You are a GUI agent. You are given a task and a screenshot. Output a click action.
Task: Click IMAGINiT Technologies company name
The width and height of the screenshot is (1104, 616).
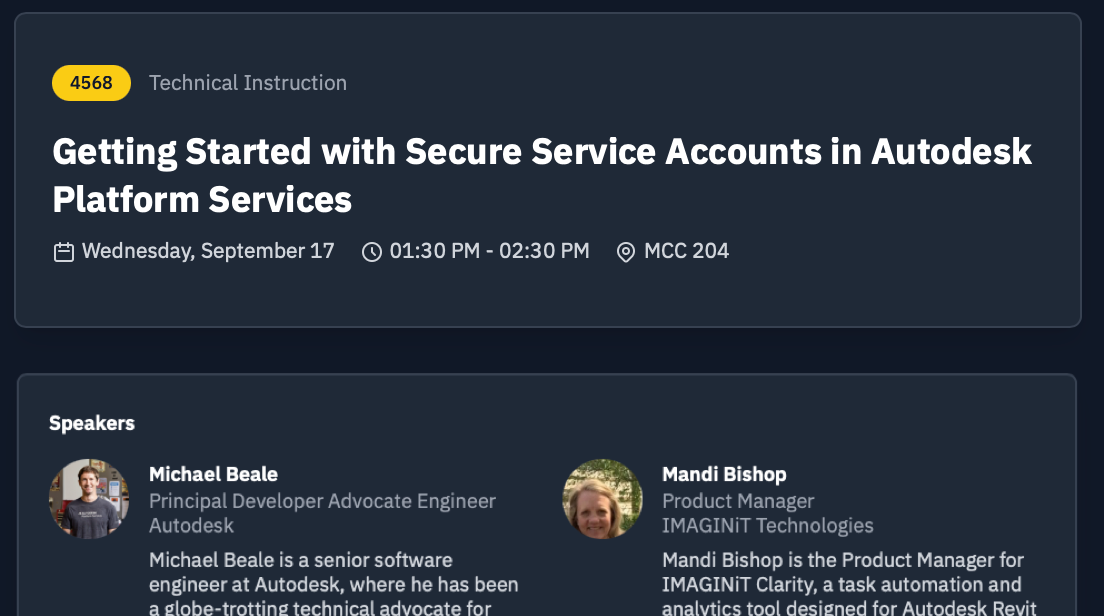coord(767,525)
